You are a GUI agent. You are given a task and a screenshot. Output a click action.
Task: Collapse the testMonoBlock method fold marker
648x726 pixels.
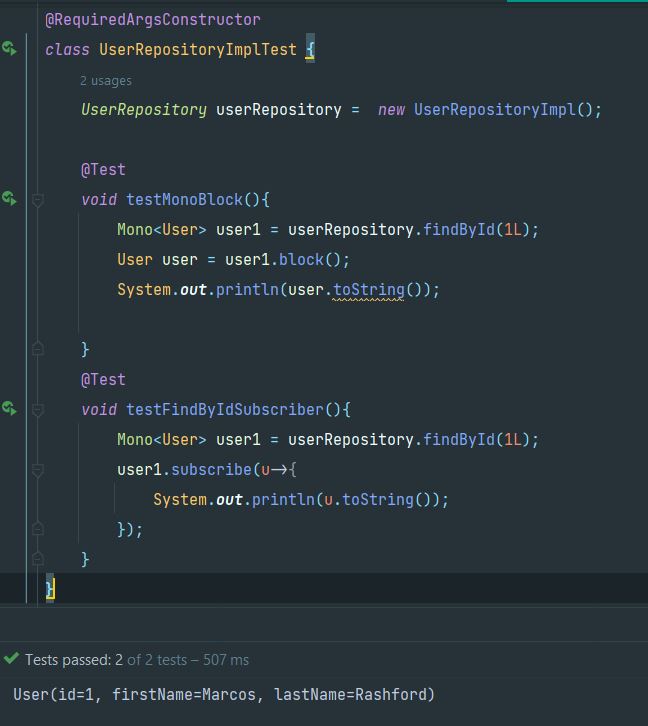[x=38, y=200]
